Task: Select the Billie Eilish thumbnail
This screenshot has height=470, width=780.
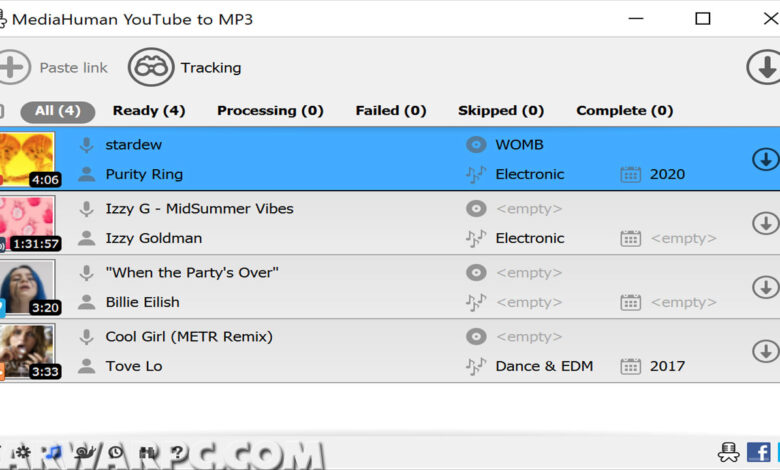Action: [x=27, y=287]
